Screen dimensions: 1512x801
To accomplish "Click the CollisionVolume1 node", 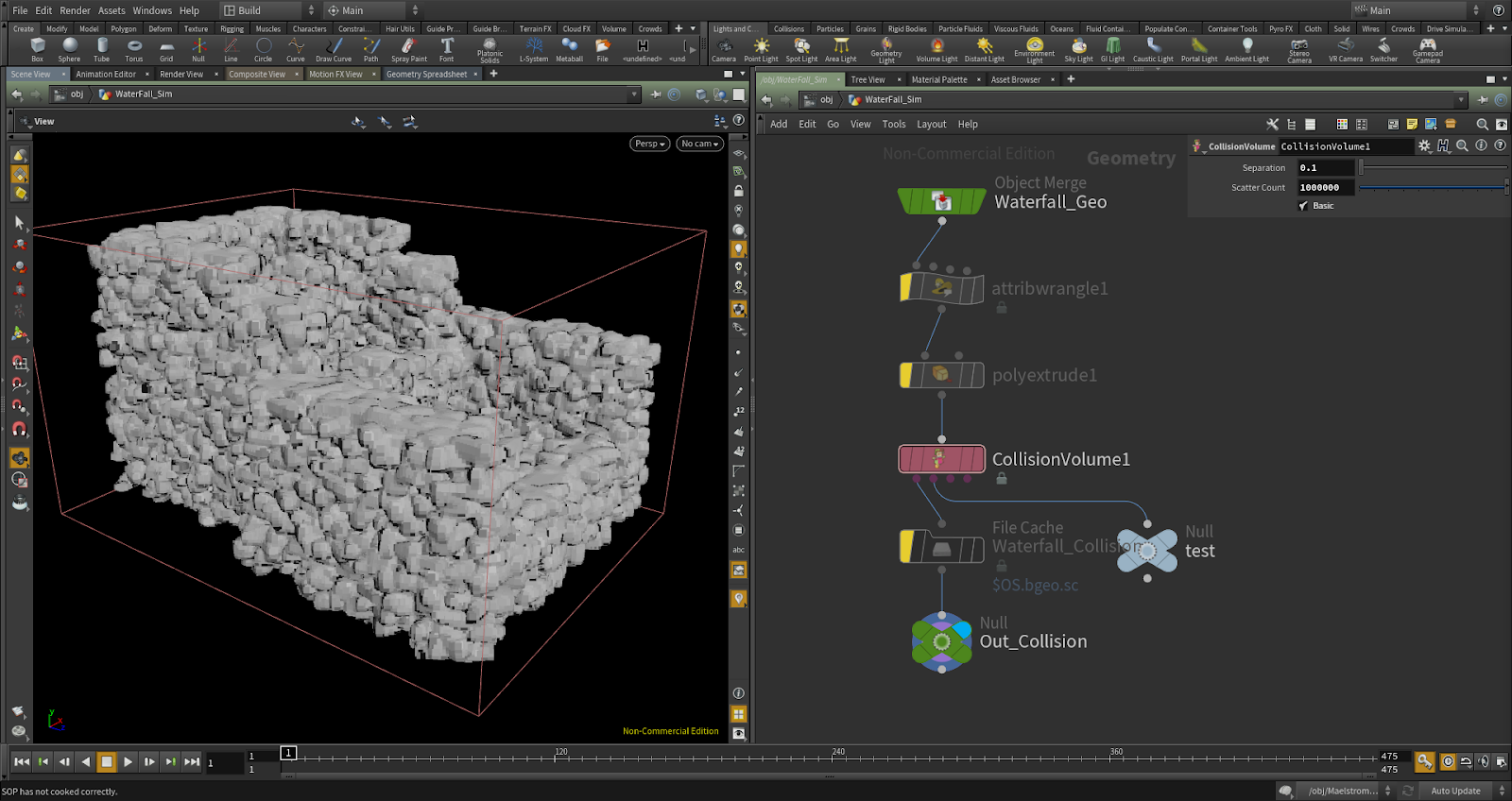I will point(941,459).
